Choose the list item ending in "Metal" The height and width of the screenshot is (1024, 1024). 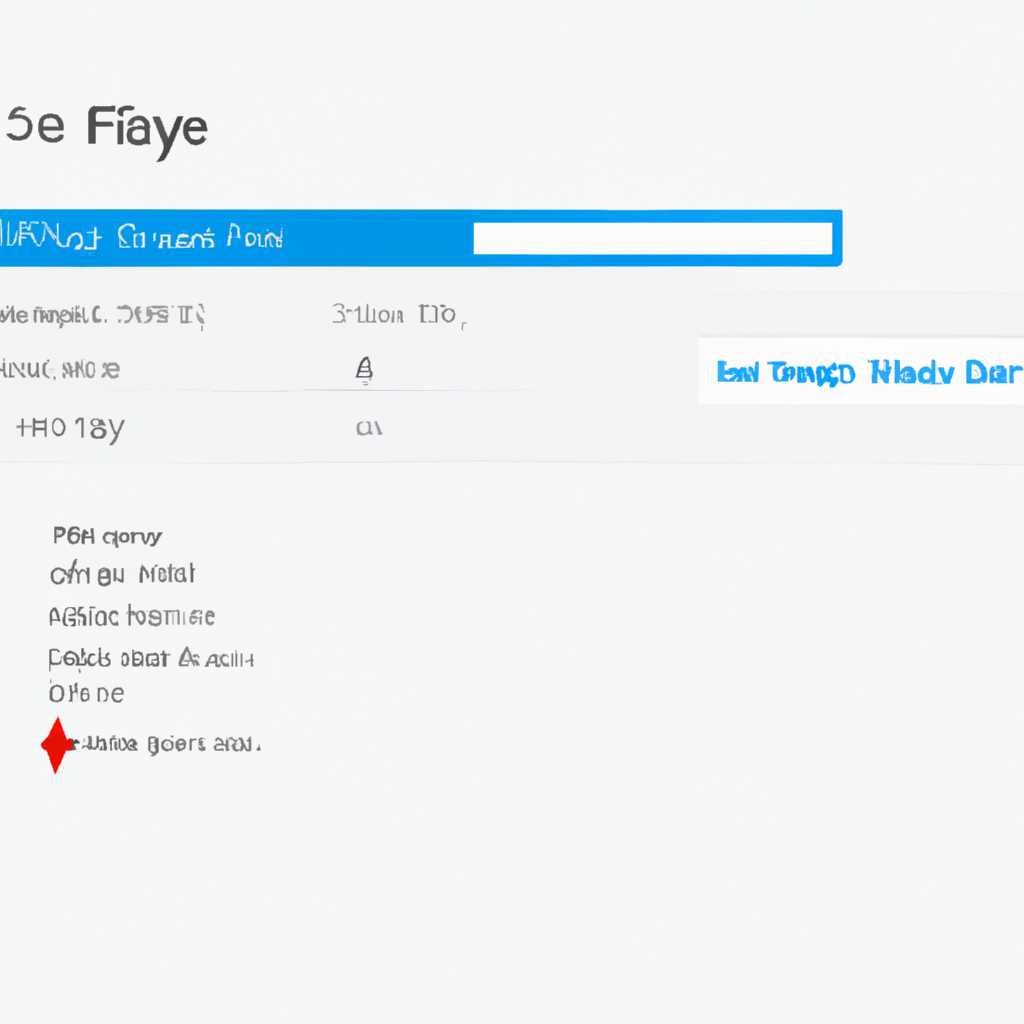click(122, 574)
